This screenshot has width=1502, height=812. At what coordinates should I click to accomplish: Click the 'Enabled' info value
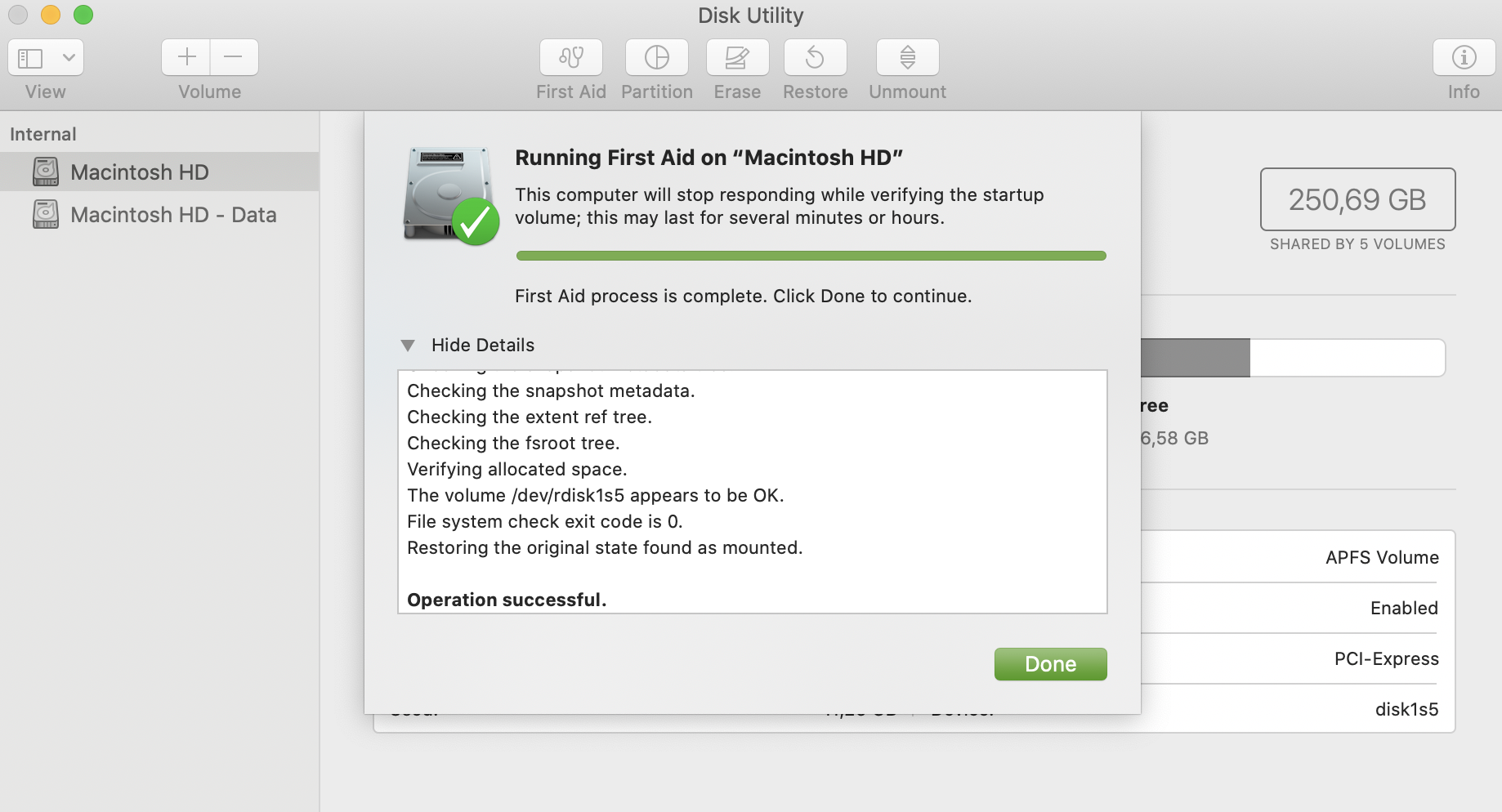coord(1404,608)
